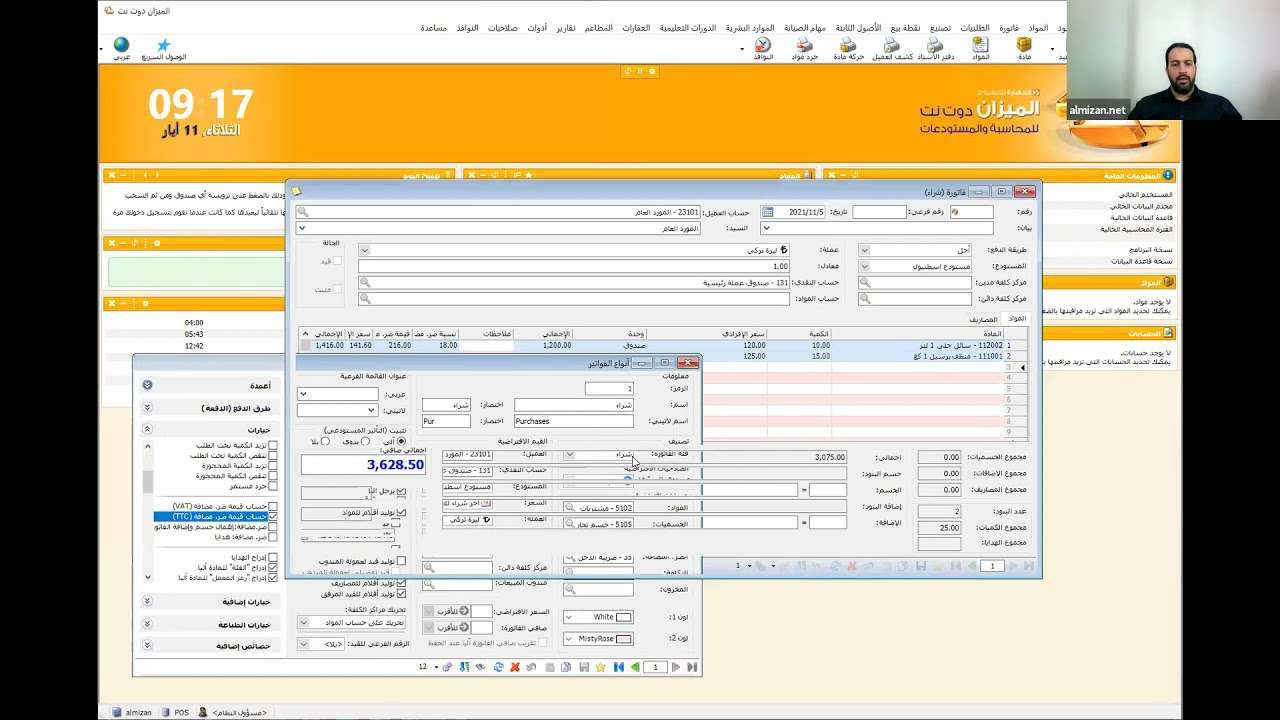Toggle توليد قيد لعمولة المندوب checkbox
The image size is (1280, 720).
click(x=401, y=561)
